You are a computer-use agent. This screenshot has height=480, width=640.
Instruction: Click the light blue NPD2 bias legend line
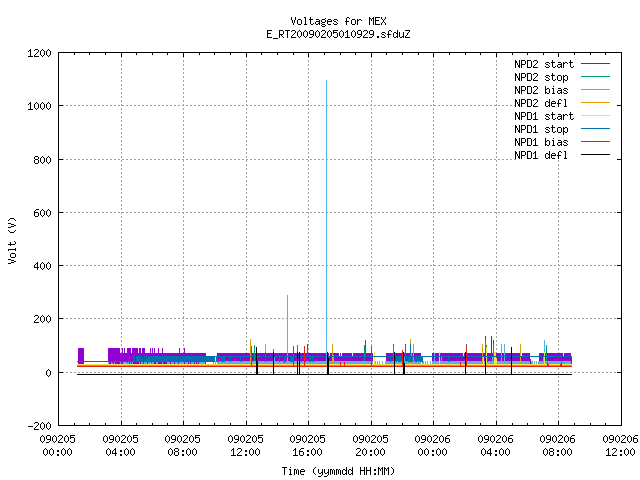click(x=595, y=90)
